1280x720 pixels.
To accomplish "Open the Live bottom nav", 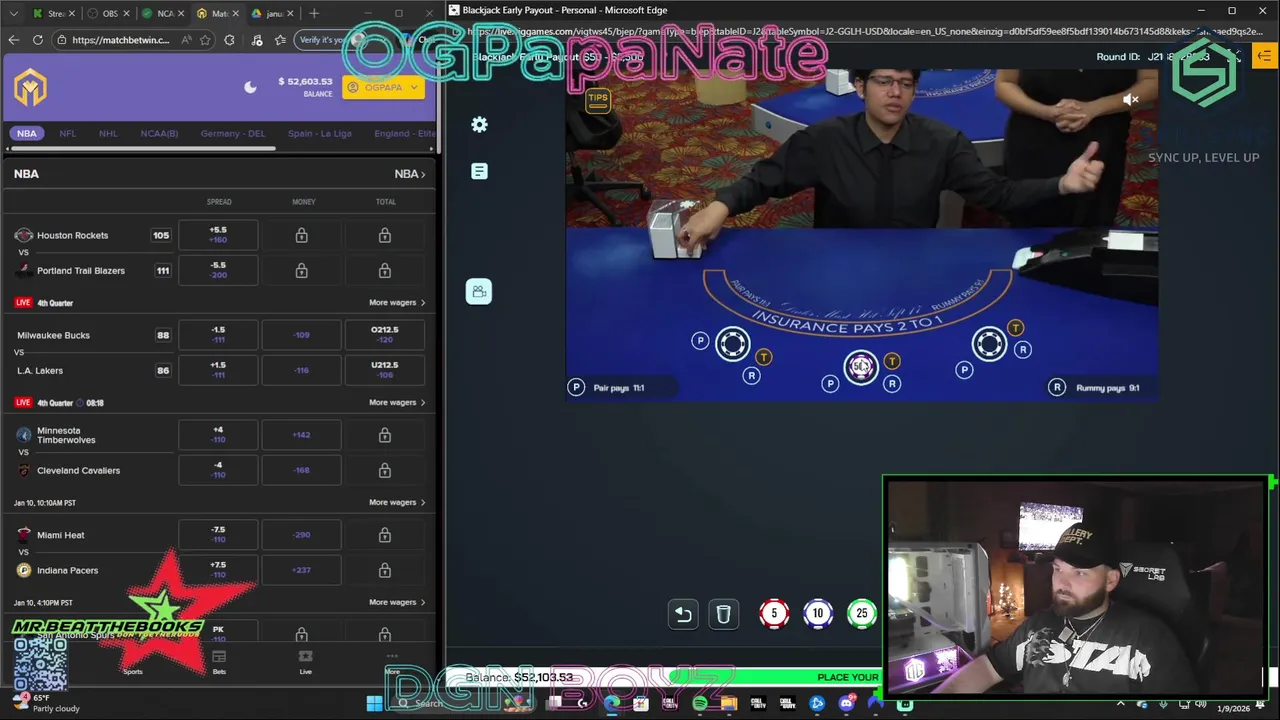I will [x=306, y=662].
